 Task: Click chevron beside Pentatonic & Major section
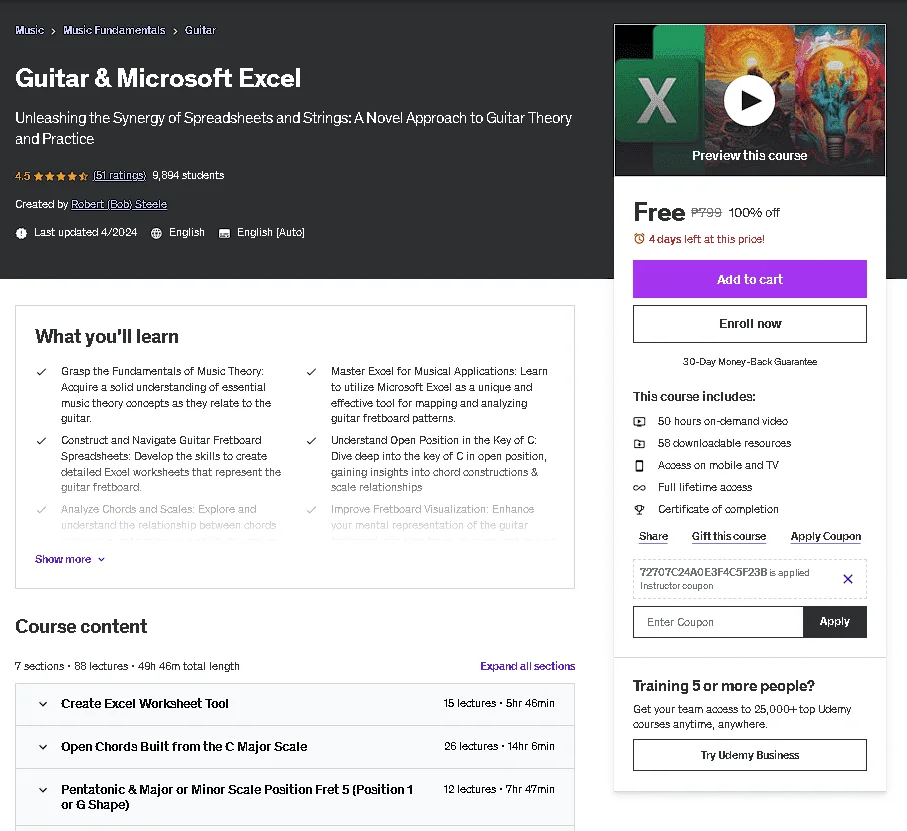(43, 790)
